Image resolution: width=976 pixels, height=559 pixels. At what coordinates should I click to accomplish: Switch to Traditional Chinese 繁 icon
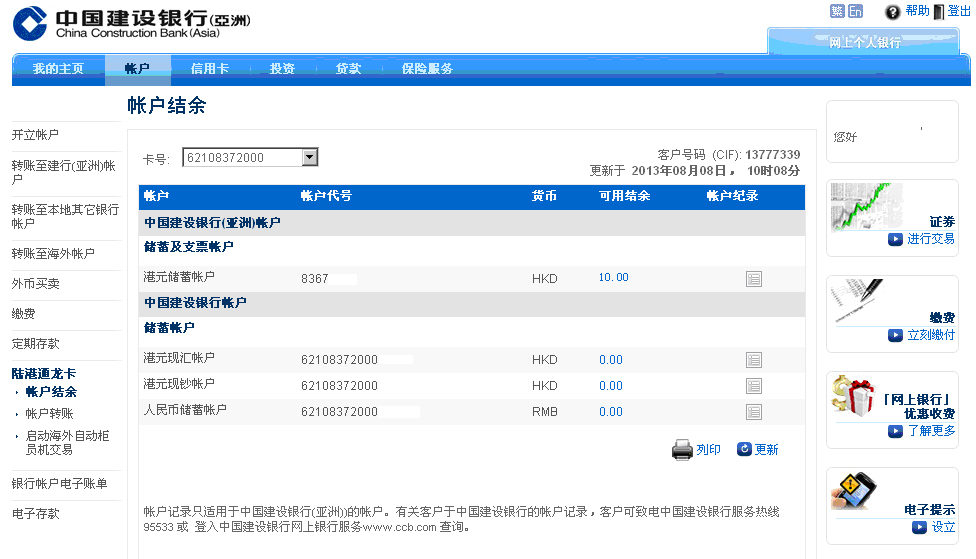(837, 11)
